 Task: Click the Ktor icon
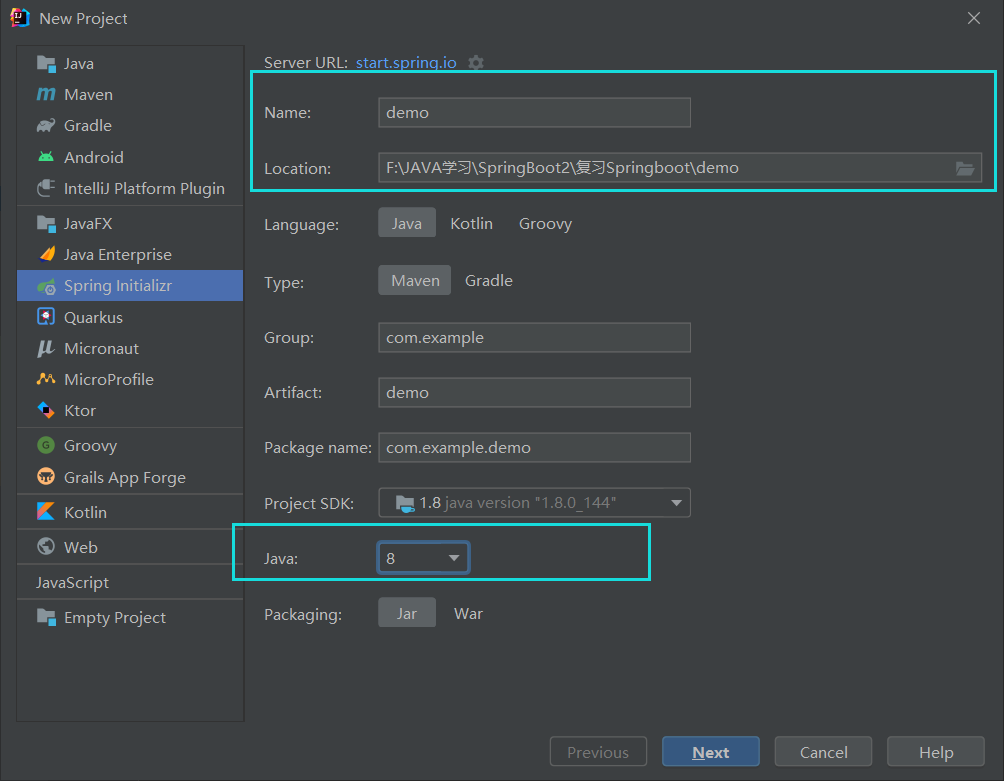pyautogui.click(x=46, y=410)
